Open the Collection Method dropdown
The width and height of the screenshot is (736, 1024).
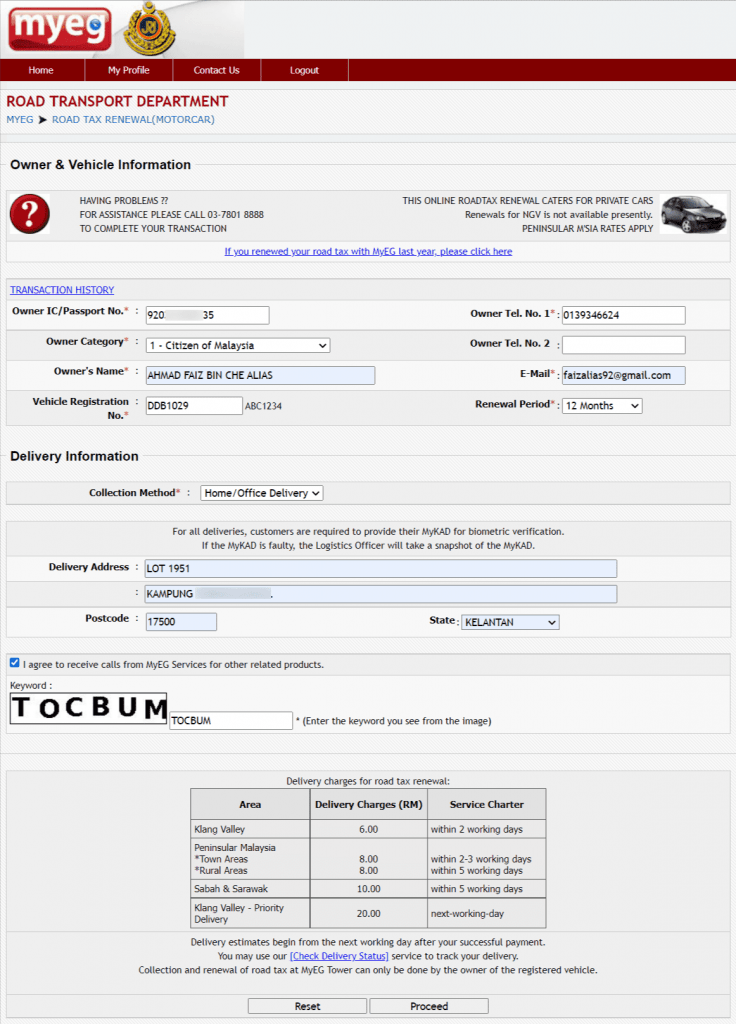pyautogui.click(x=261, y=493)
